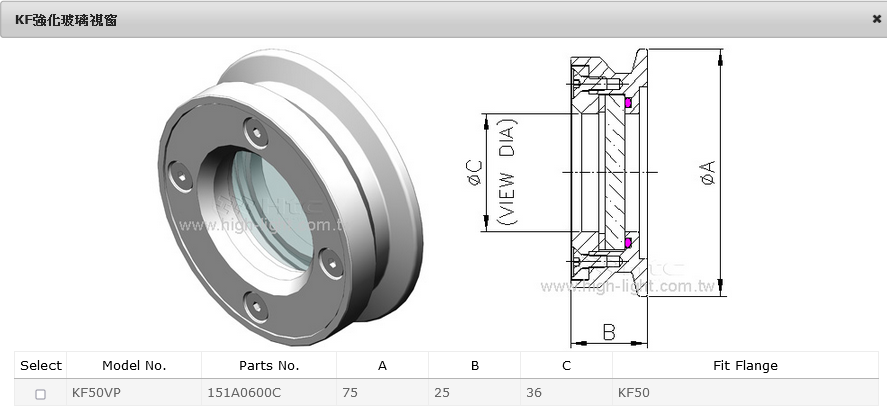Click the øA dimension label in drawing
Viewport: 887px width, 418px height.
point(707,172)
